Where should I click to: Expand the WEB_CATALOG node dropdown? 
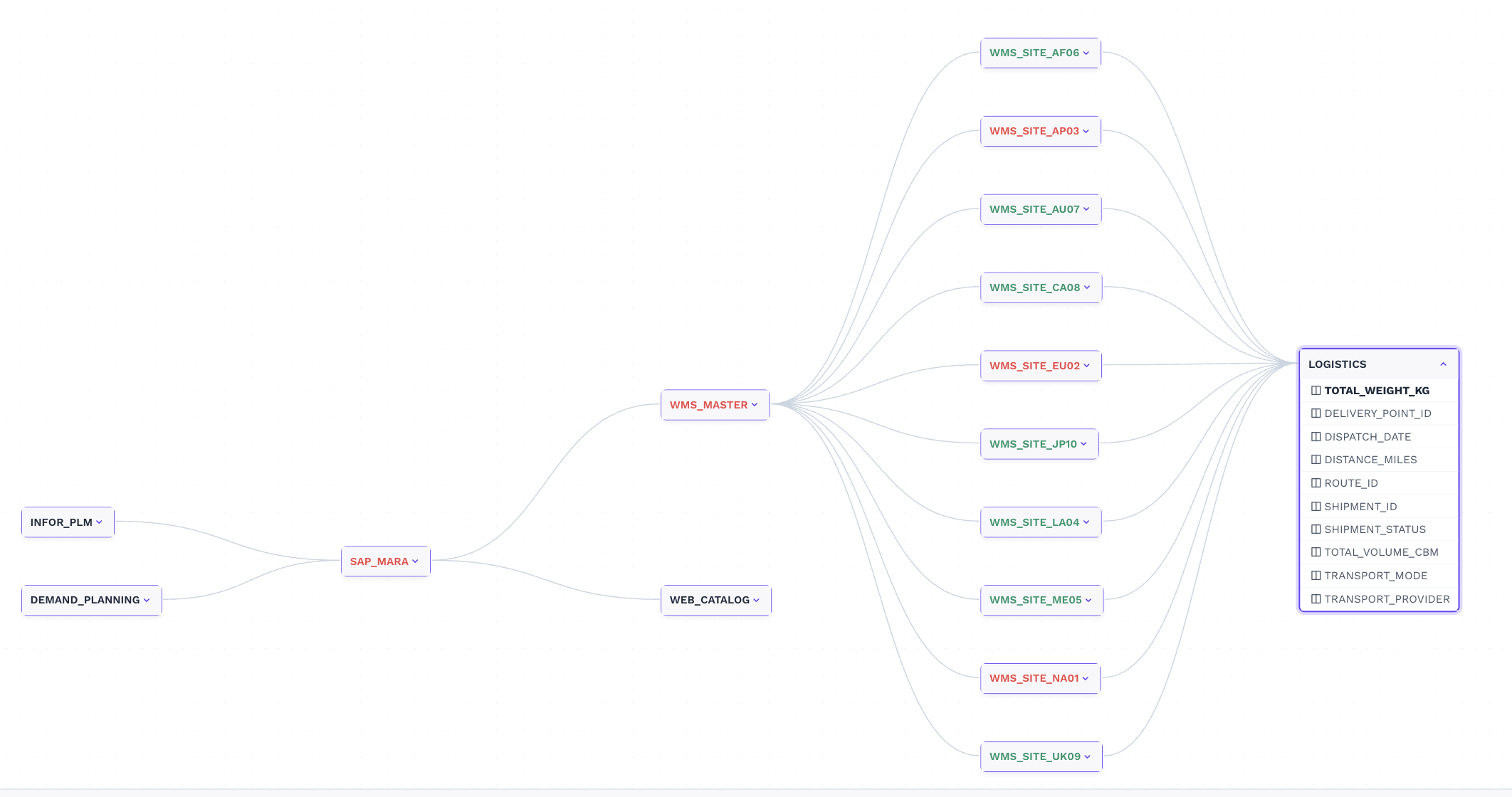pos(757,600)
